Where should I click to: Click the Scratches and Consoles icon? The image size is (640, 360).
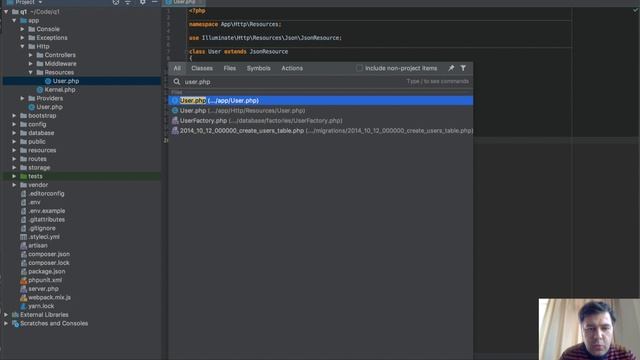pyautogui.click(x=16, y=323)
